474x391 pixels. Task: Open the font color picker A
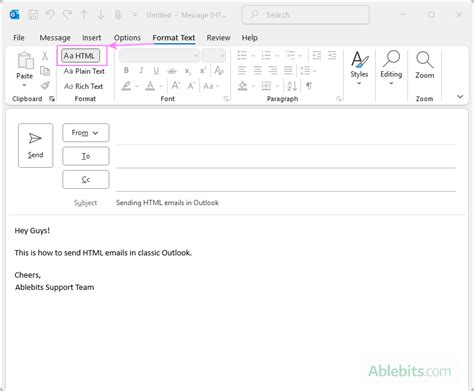point(150,86)
